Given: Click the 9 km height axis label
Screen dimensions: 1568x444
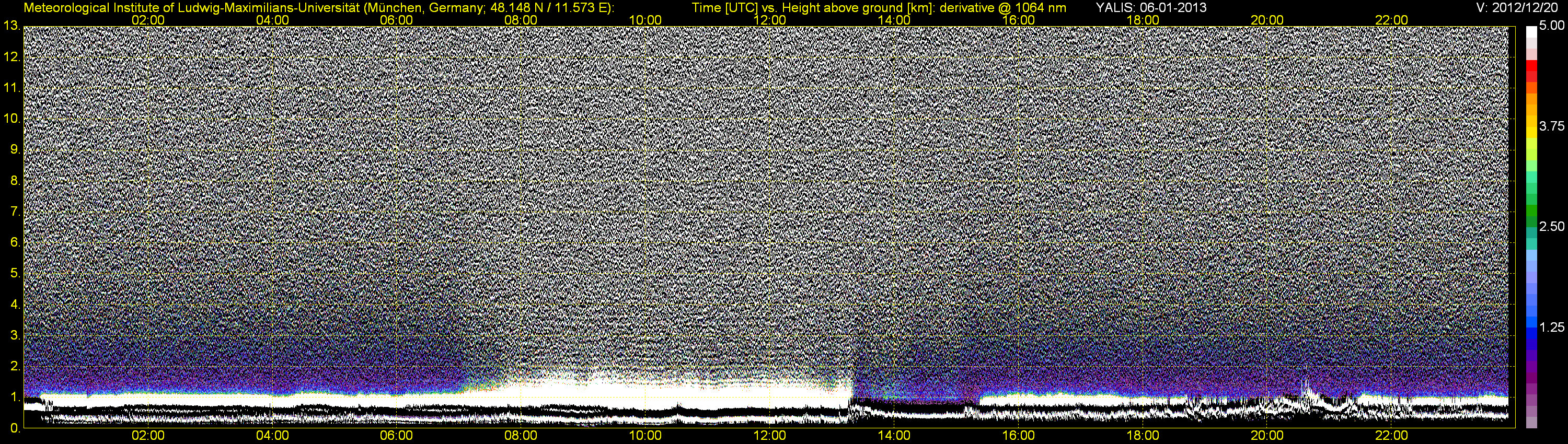Looking at the screenshot, I should (15, 149).
